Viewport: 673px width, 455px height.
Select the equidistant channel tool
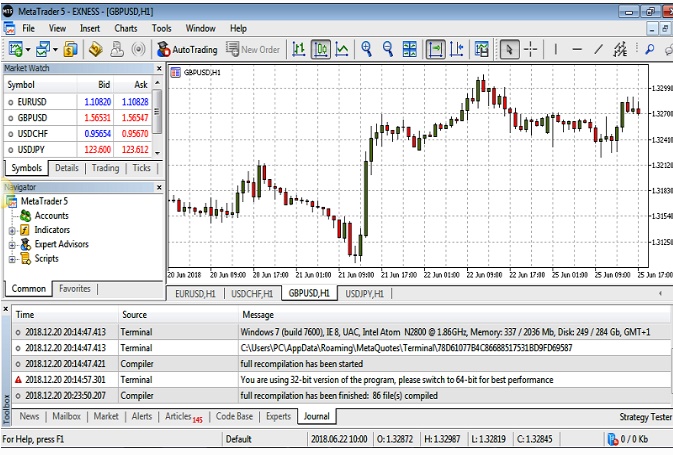tap(620, 49)
